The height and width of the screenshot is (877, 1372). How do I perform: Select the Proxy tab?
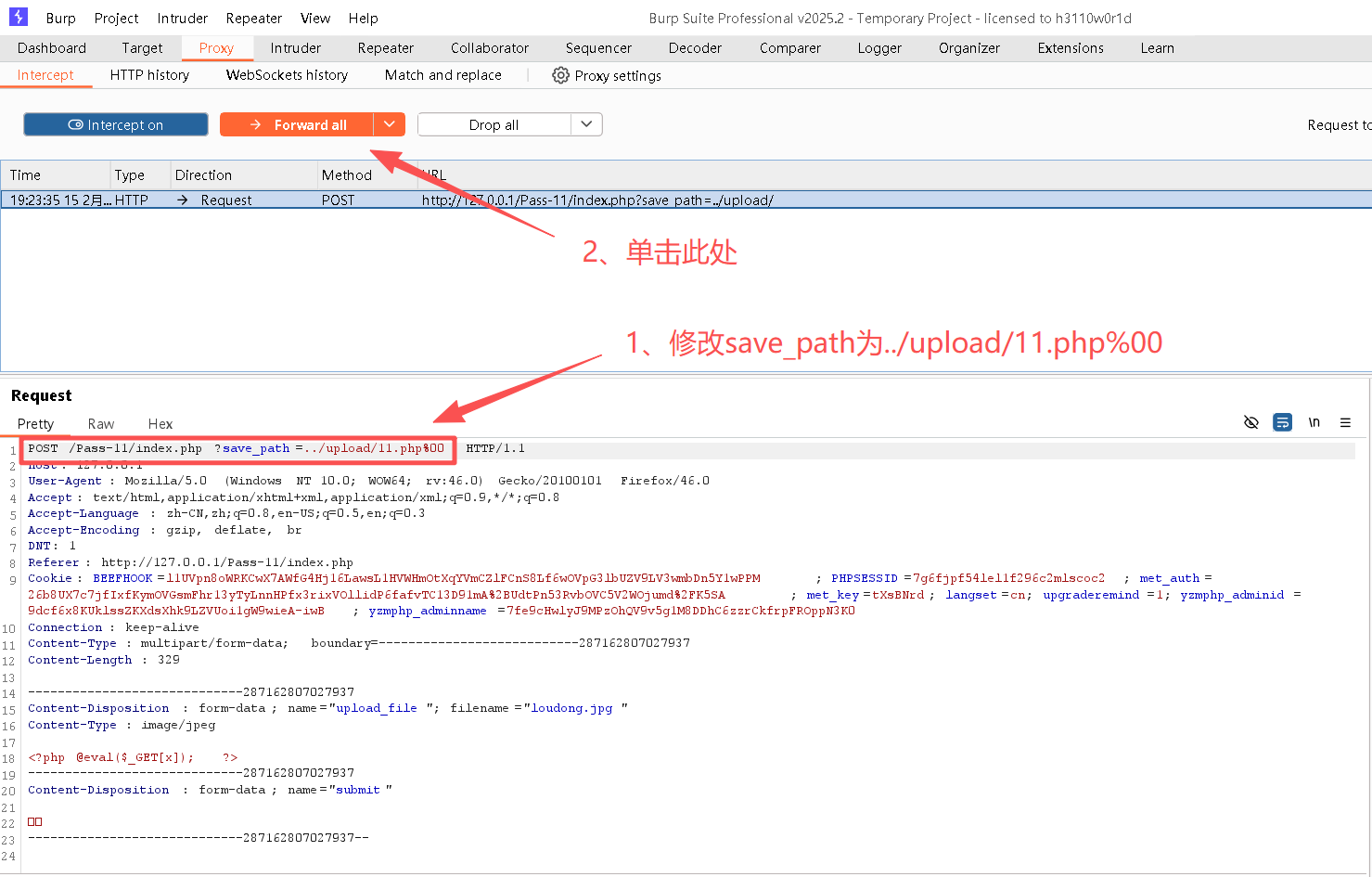216,48
